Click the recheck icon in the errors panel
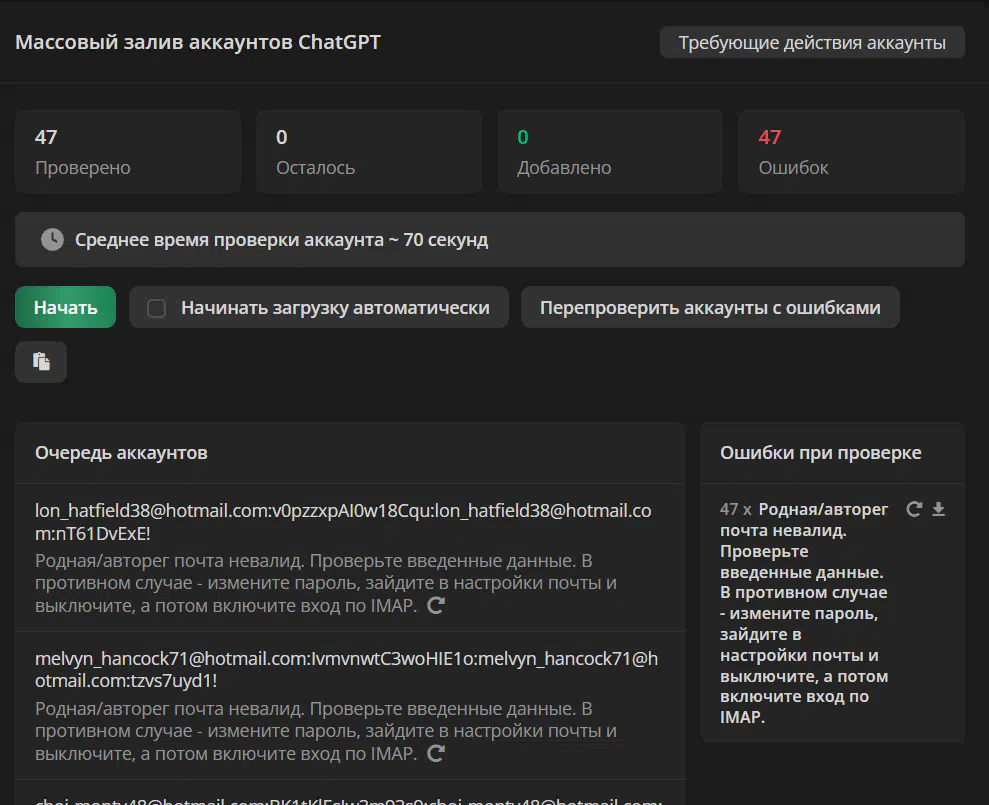This screenshot has height=805, width=989. coord(913,509)
